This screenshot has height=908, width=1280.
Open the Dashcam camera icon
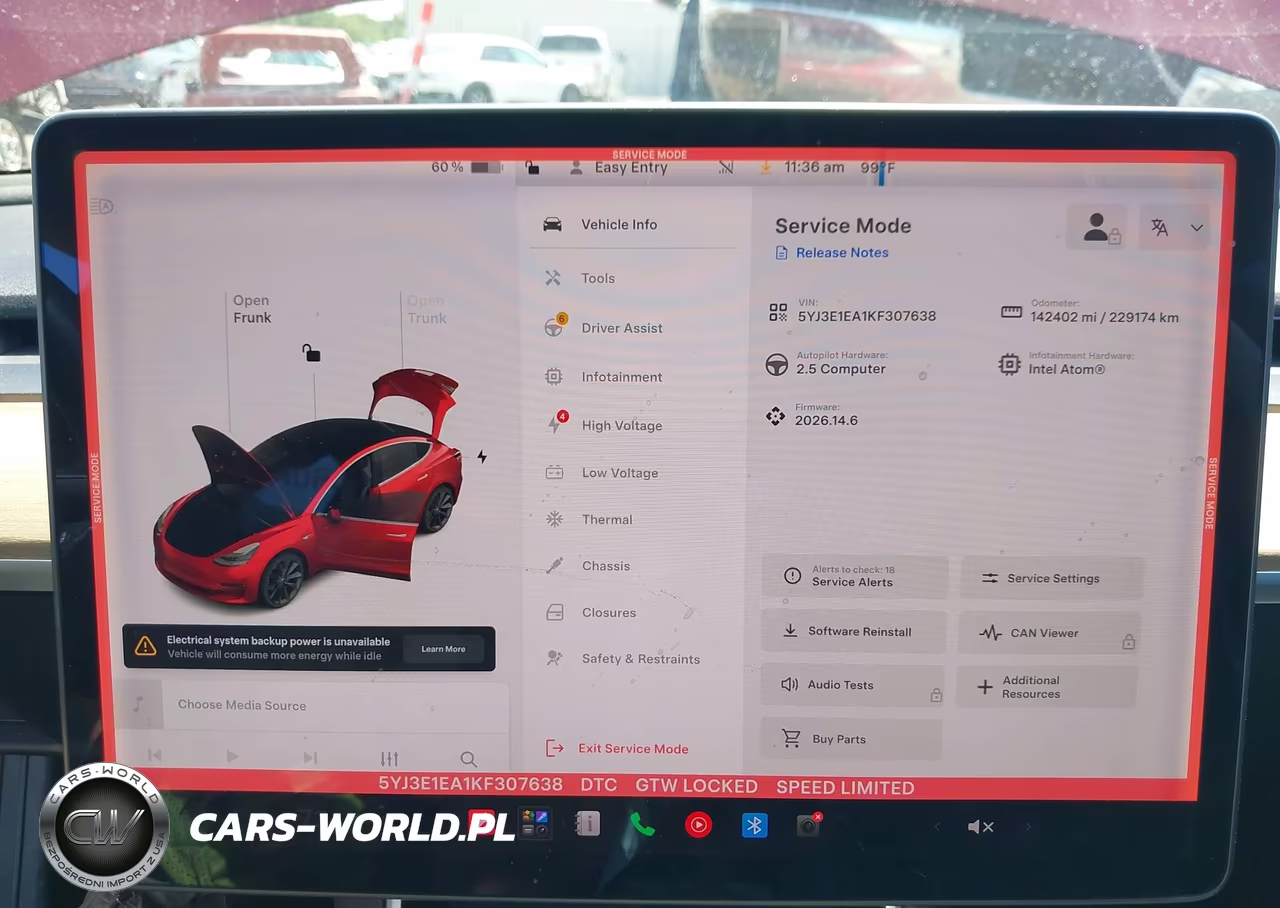tap(808, 825)
